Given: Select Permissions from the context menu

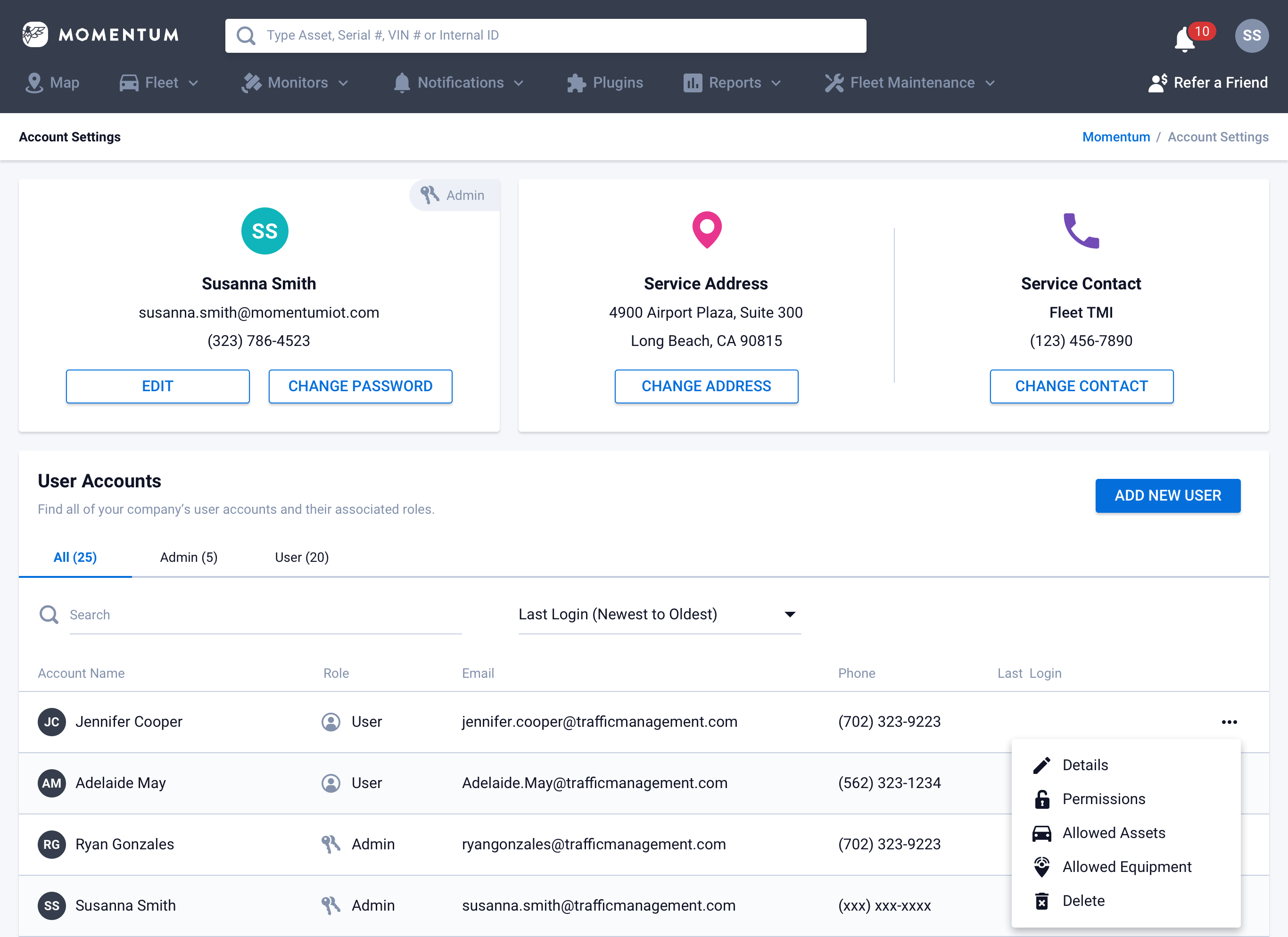Looking at the screenshot, I should pyautogui.click(x=1104, y=799).
